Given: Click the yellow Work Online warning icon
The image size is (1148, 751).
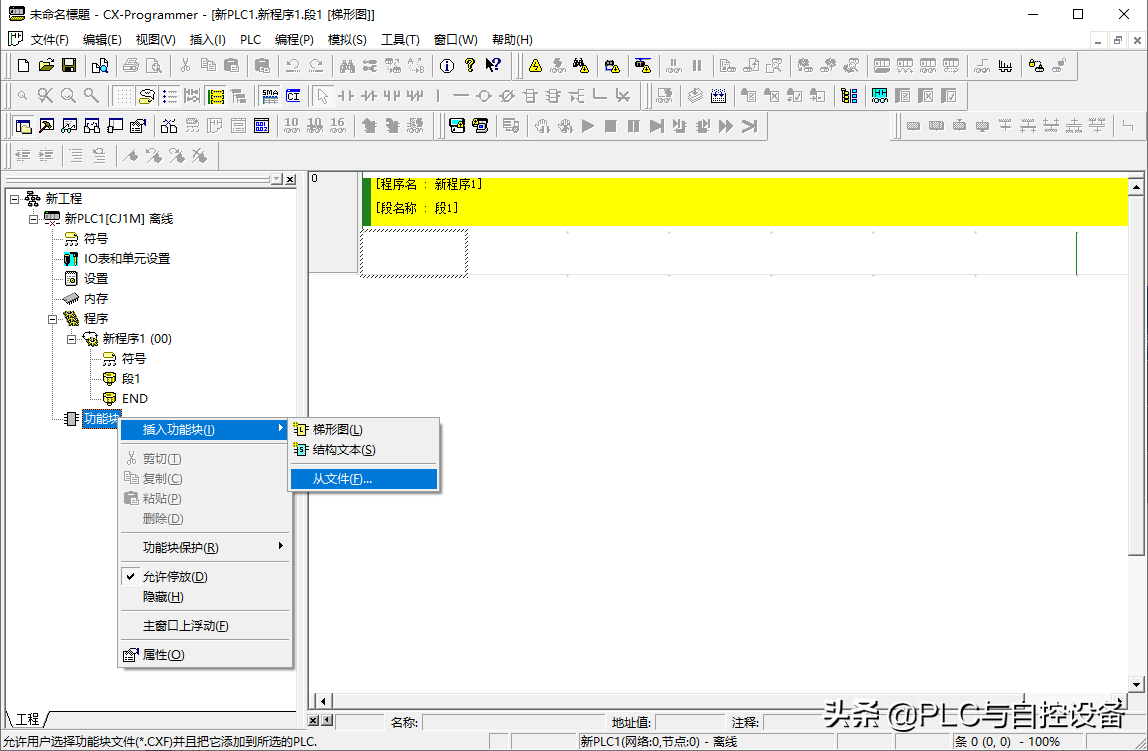Looking at the screenshot, I should tap(536, 66).
